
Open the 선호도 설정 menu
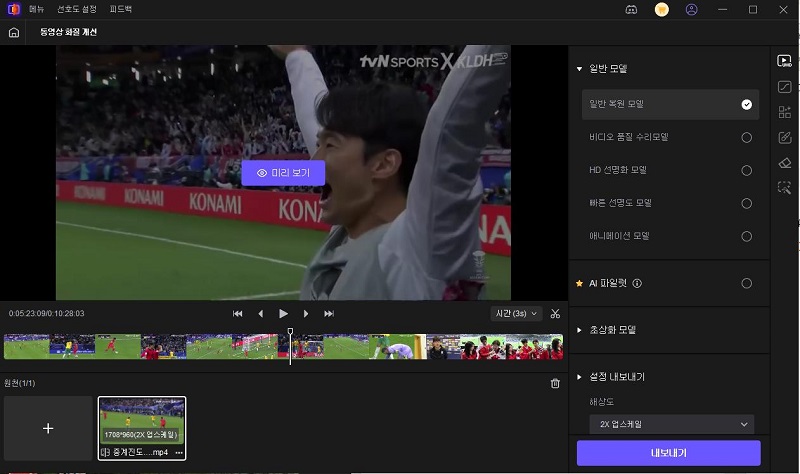[x=77, y=9]
